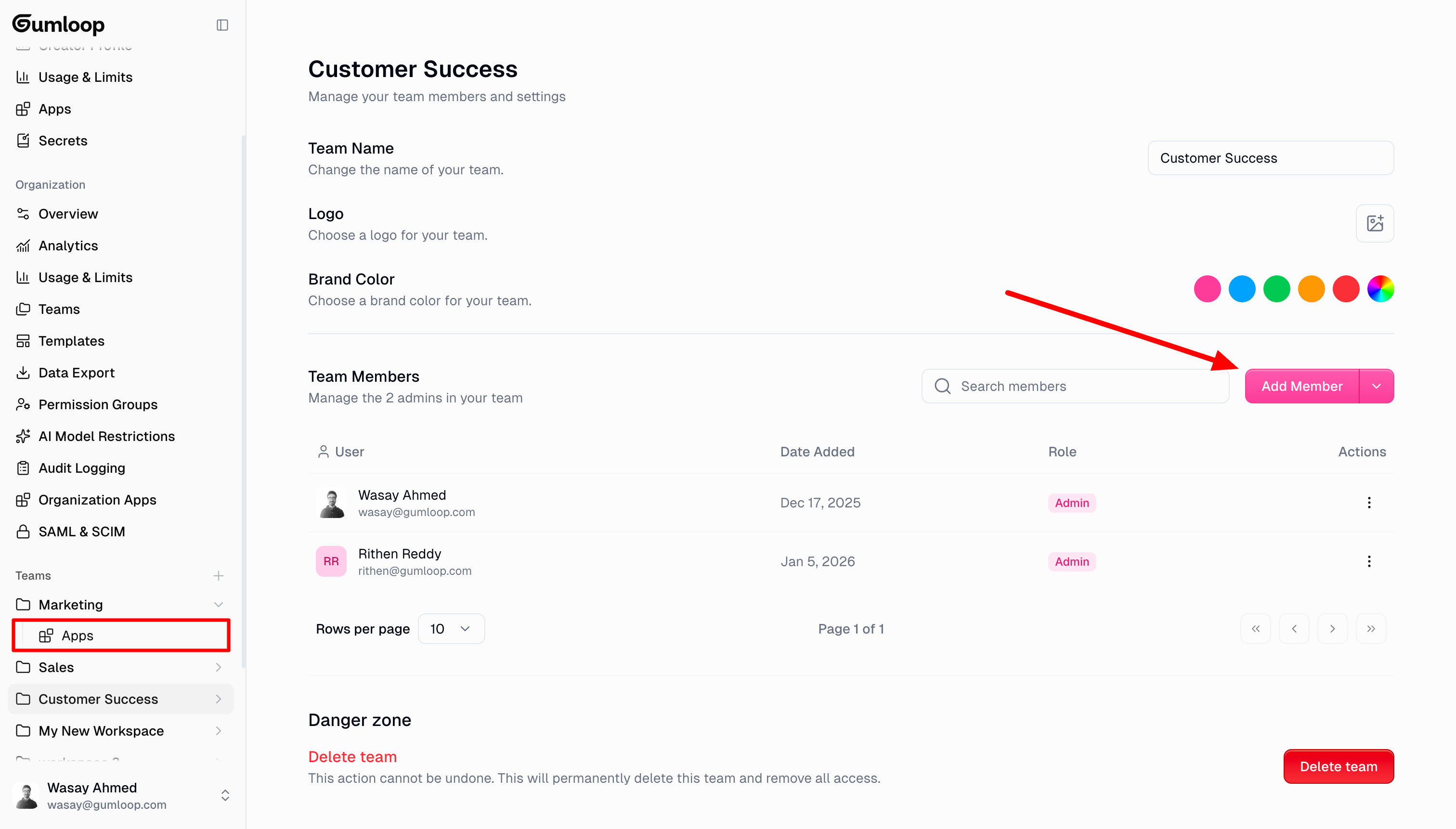
Task: Pick the green brand color
Action: tap(1276, 289)
